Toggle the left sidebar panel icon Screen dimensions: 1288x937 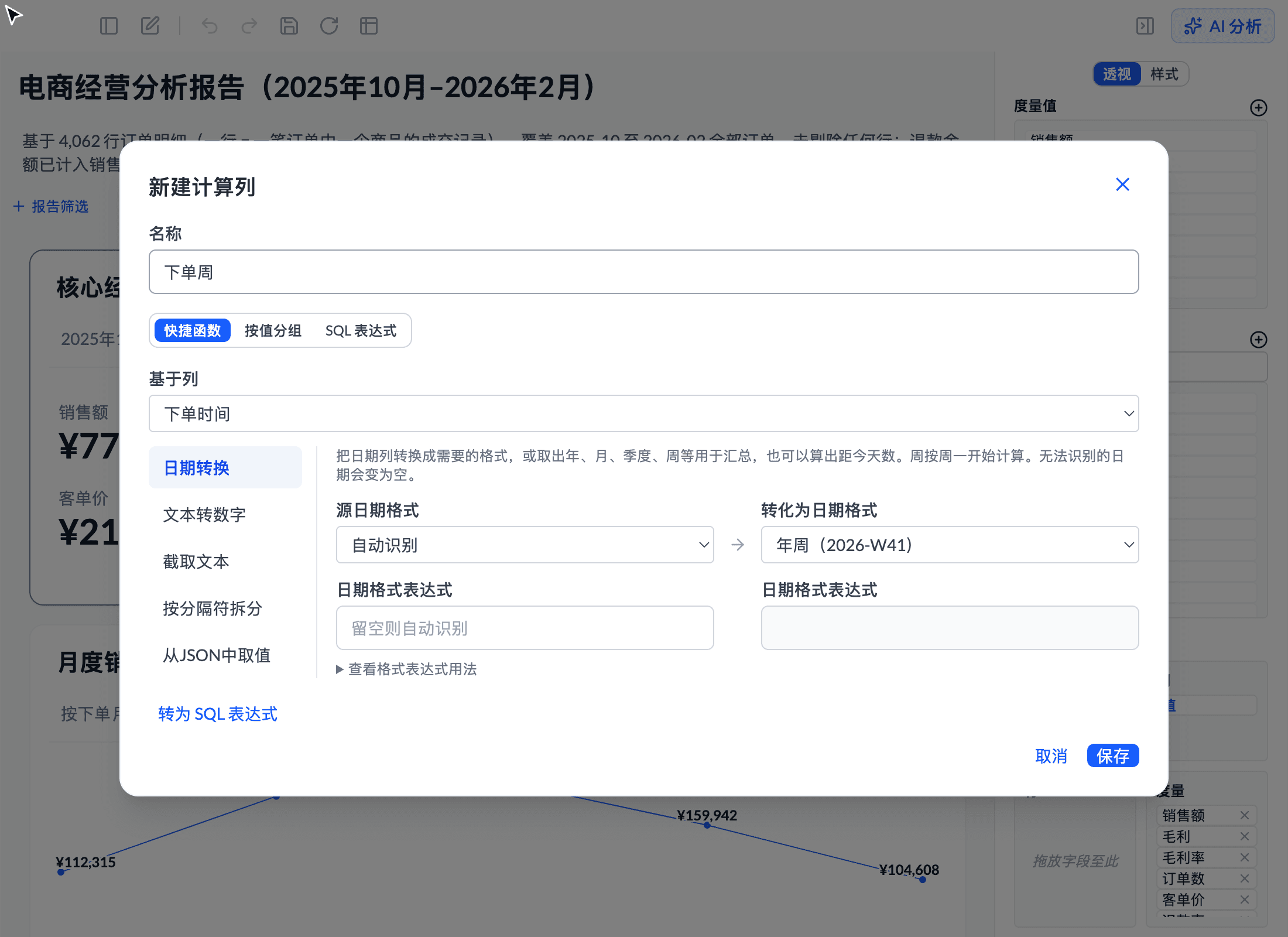[109, 26]
